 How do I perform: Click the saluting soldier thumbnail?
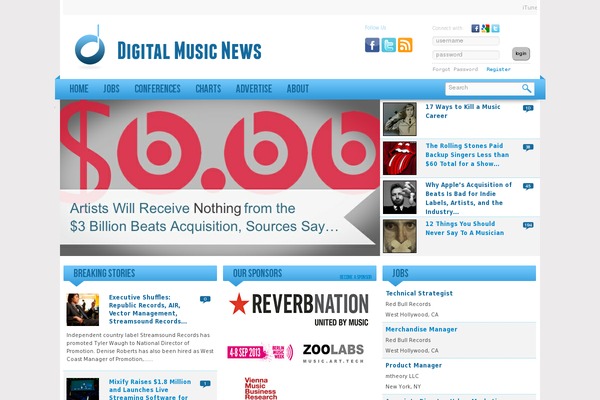pos(399,119)
